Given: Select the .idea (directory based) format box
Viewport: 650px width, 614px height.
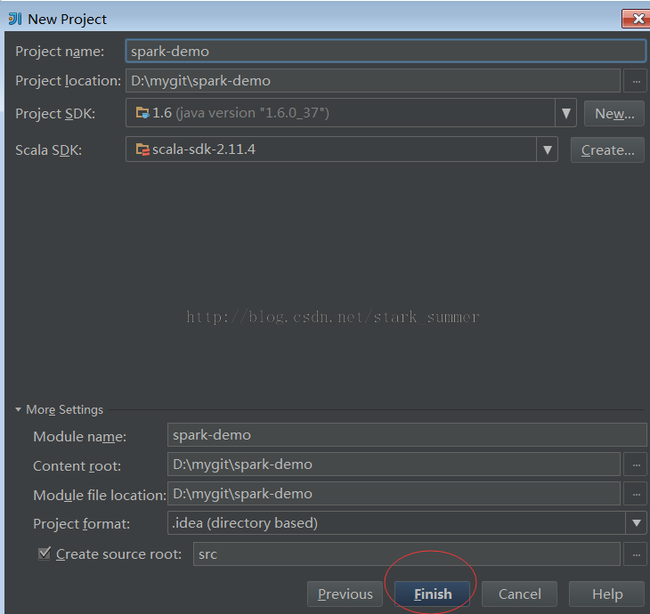Looking at the screenshot, I should tap(407, 523).
